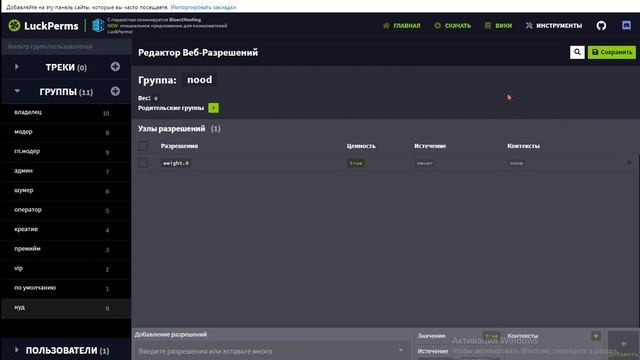Open the permission input dropdown arrow
This screenshot has height=360, width=640.
(x=400, y=351)
